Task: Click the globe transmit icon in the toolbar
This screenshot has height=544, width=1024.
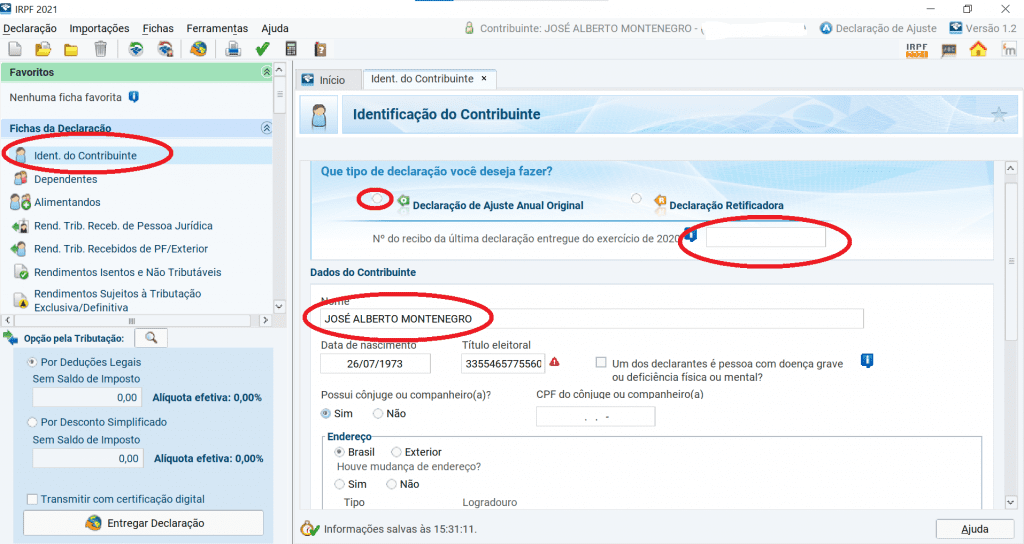Action: 199,49
